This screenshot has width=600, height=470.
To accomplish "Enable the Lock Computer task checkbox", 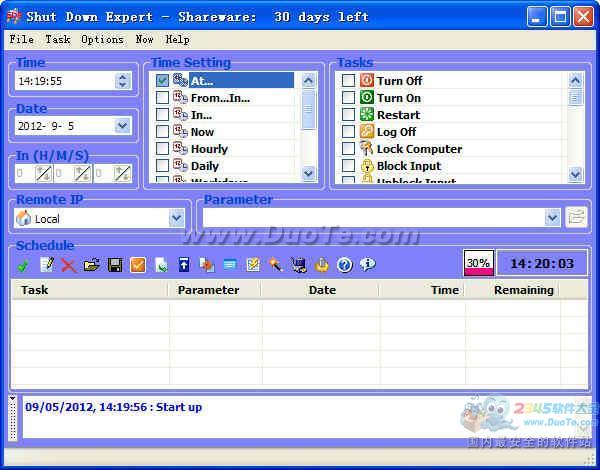I will click(x=348, y=149).
